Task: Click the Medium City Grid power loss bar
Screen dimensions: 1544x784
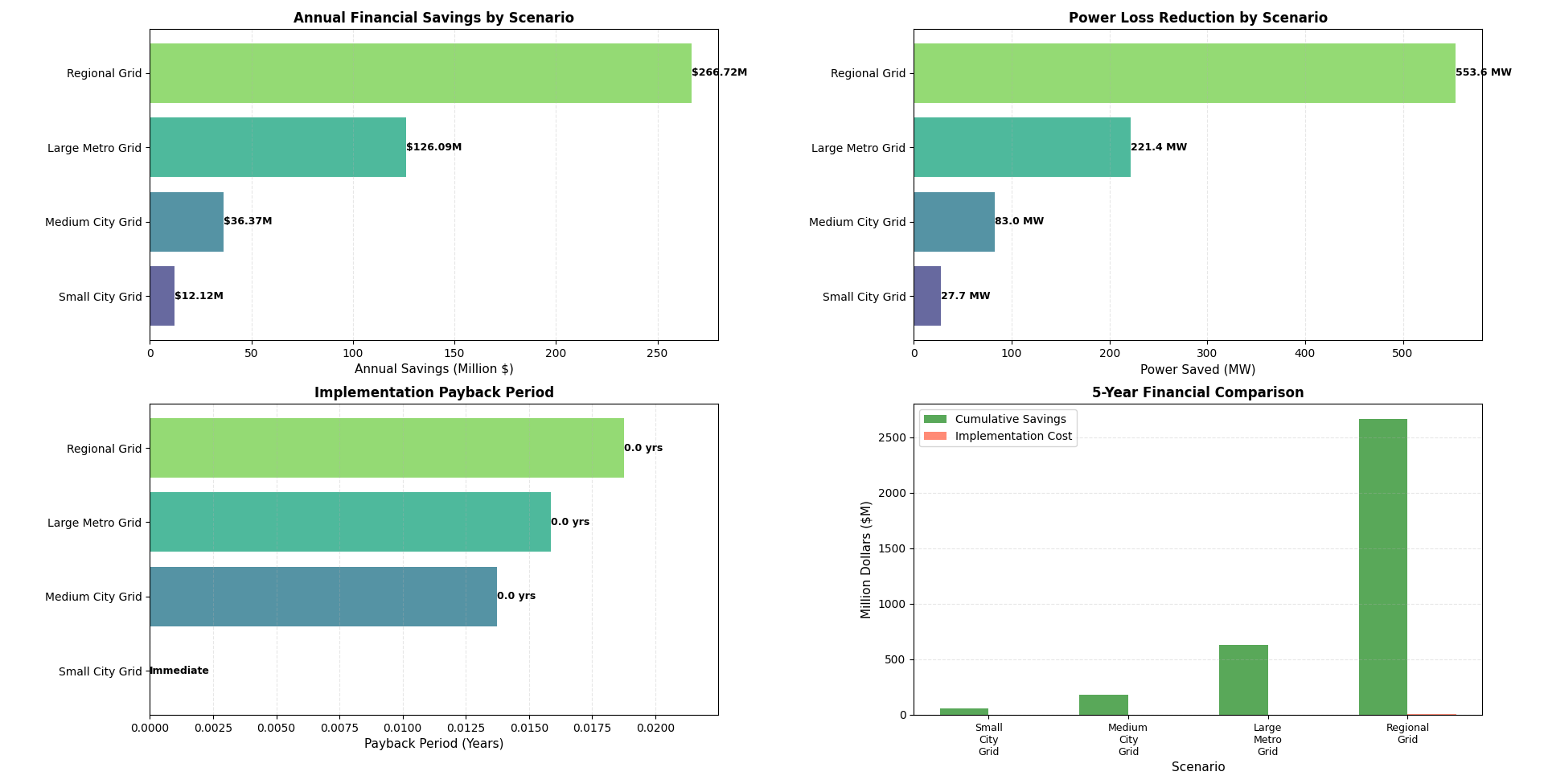Action: point(953,222)
